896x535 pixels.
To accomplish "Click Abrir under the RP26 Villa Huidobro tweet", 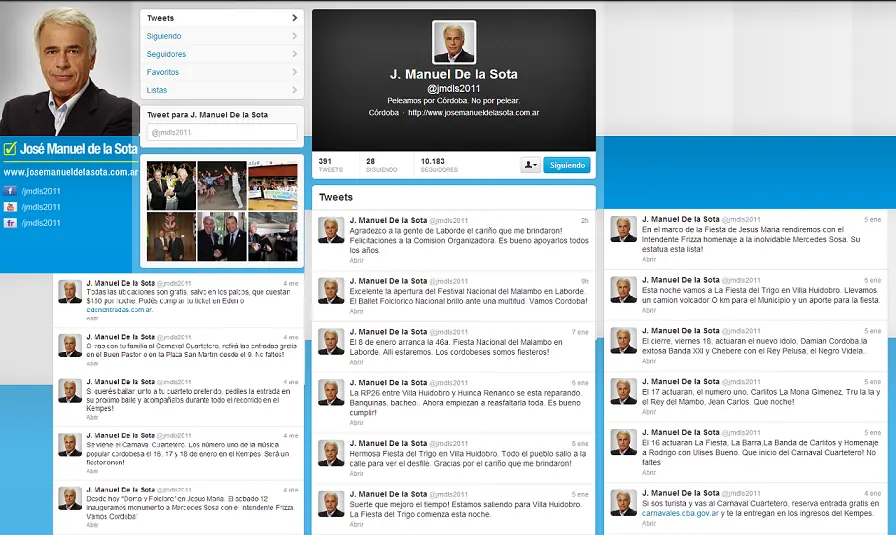I will click(x=357, y=423).
